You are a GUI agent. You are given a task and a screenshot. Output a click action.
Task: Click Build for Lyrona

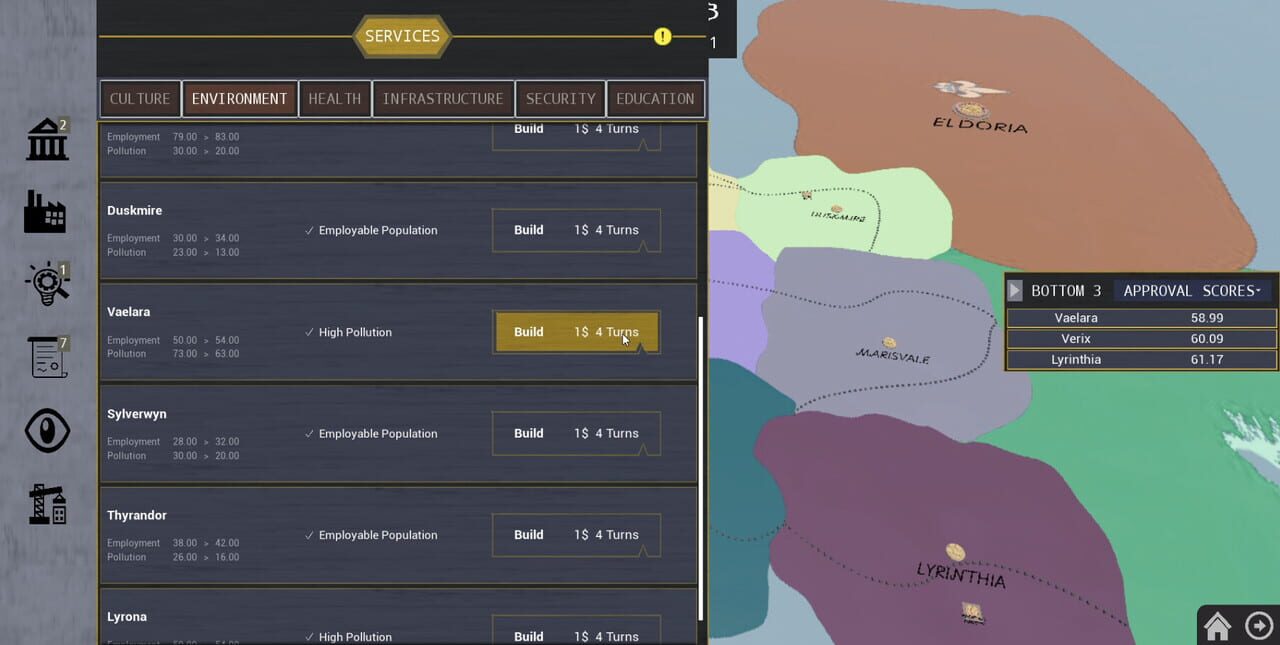576,635
